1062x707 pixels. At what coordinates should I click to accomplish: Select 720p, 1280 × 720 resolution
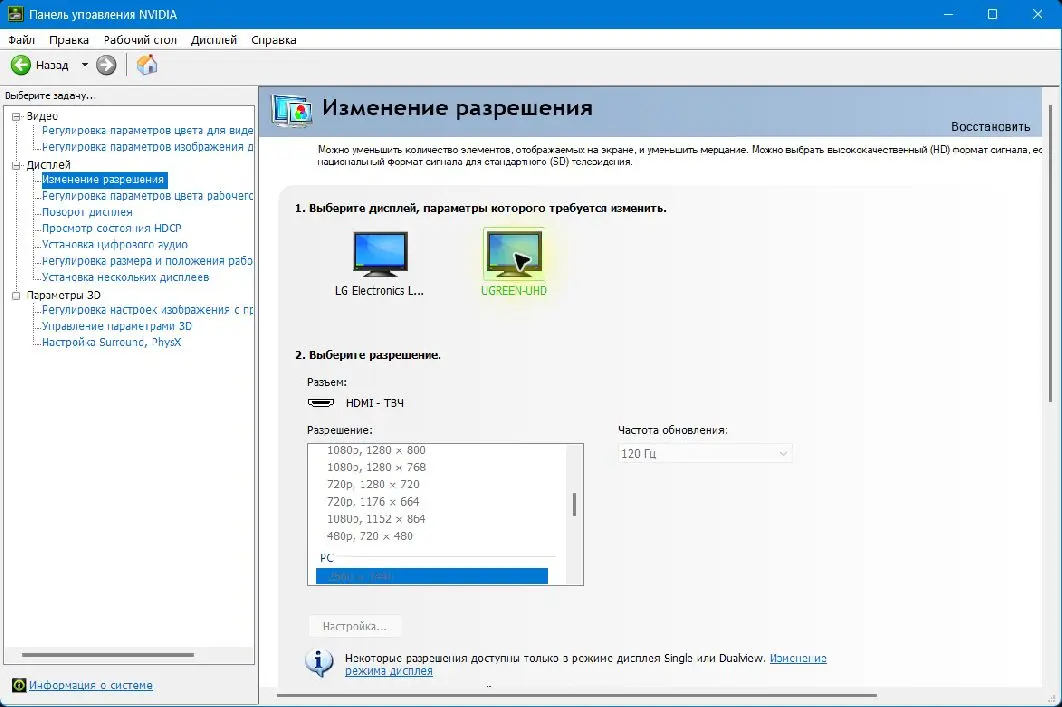(373, 484)
